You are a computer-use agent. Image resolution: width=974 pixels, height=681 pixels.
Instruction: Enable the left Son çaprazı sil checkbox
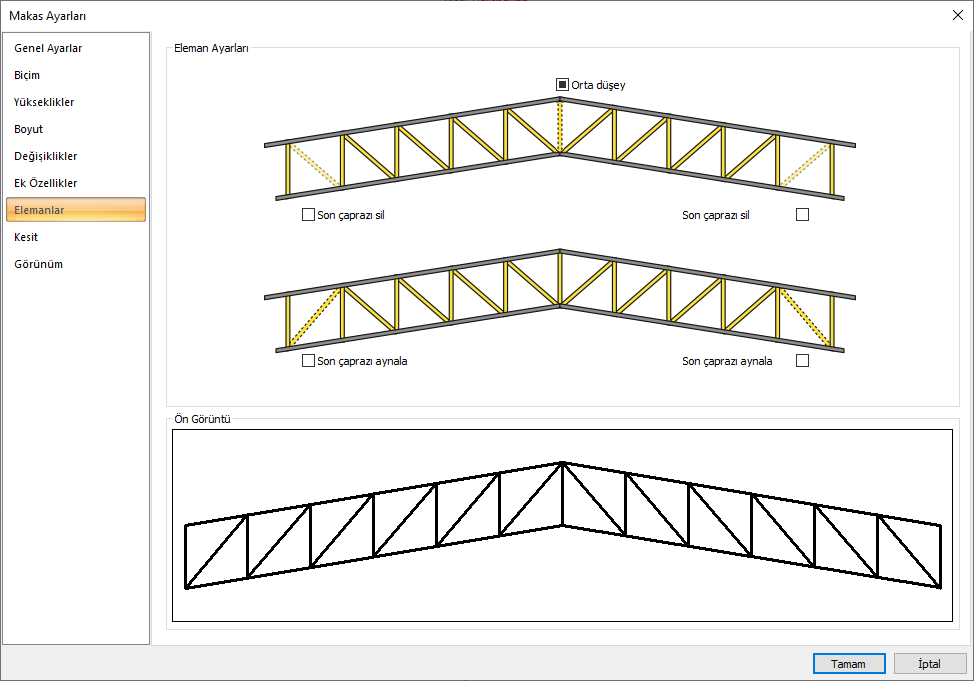point(308,214)
